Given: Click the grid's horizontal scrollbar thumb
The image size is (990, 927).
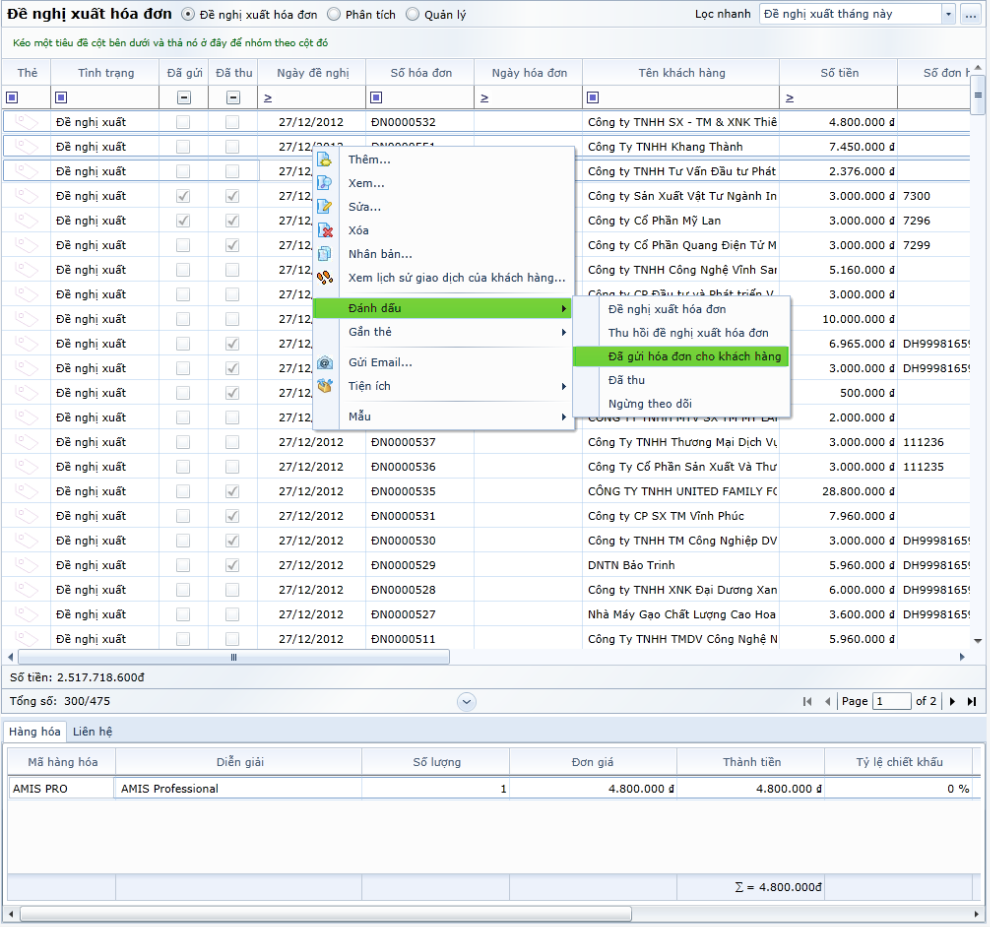Looking at the screenshot, I should tap(234, 657).
